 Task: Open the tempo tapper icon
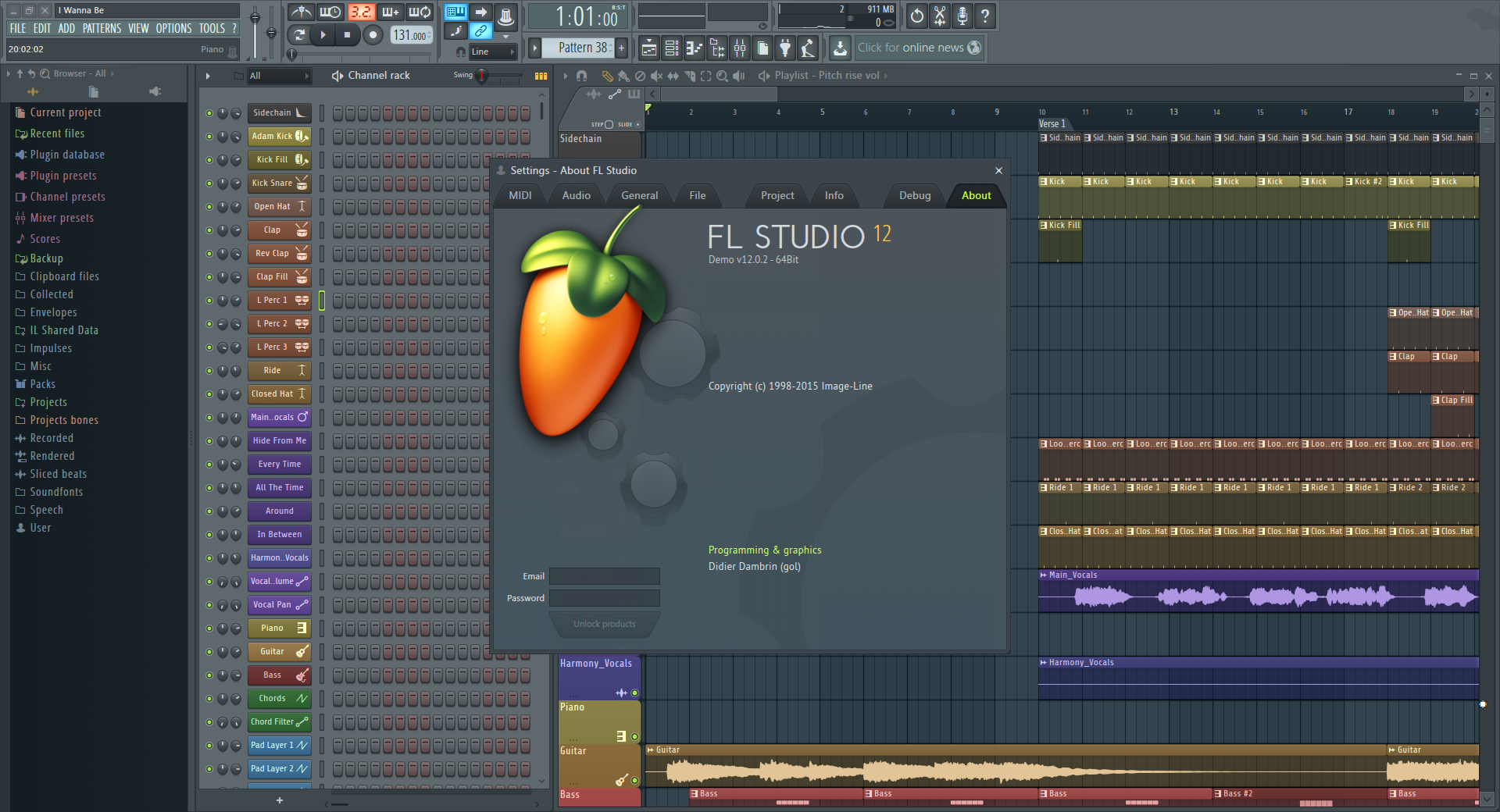[808, 48]
